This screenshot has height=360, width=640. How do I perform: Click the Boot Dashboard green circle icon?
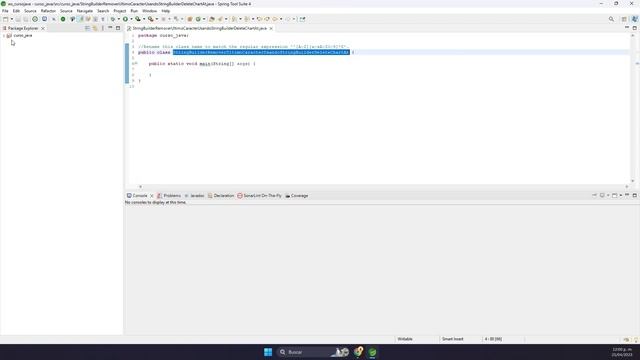click(63, 19)
